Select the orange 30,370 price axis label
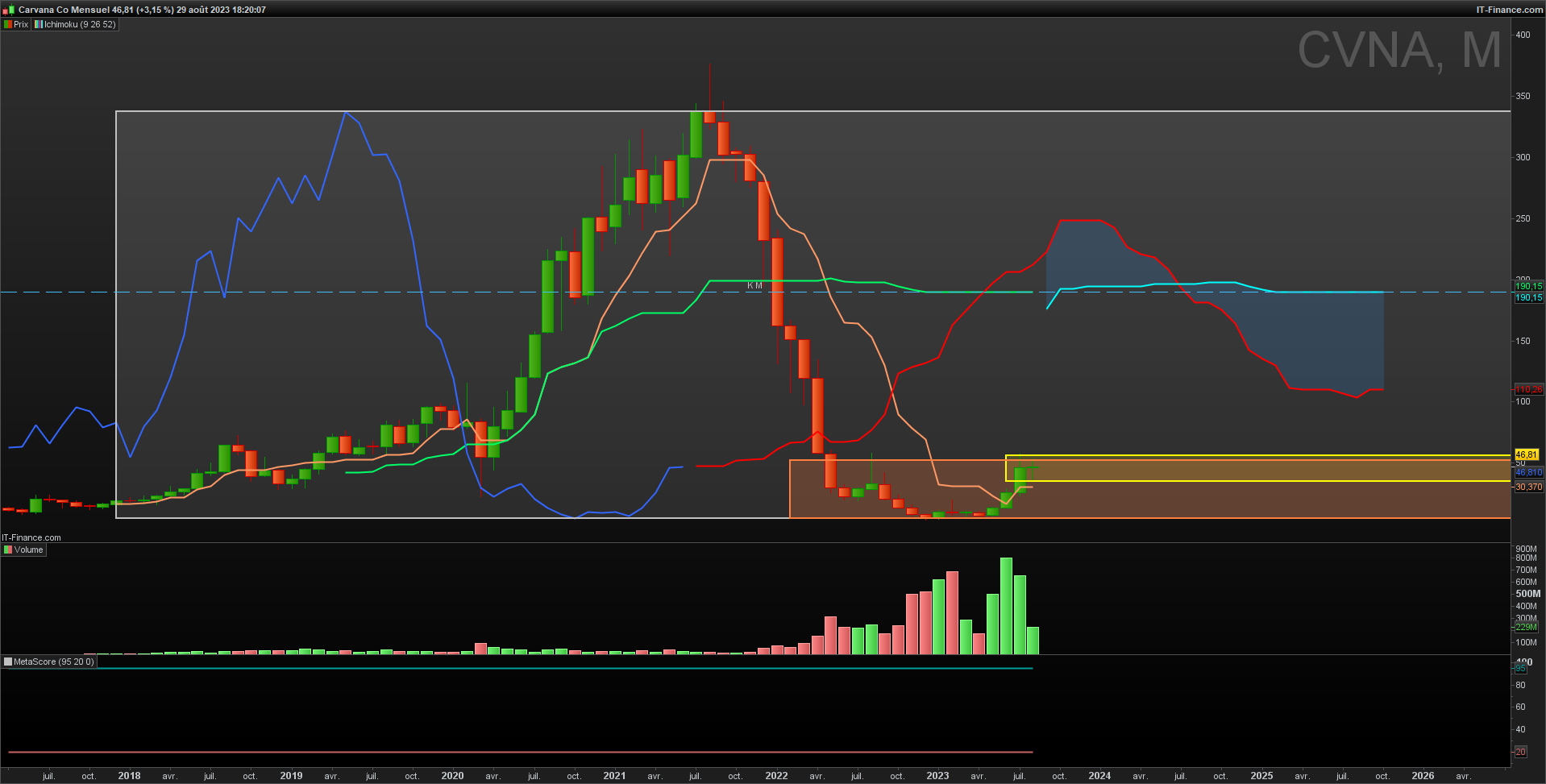This screenshot has width=1546, height=784. click(1528, 487)
